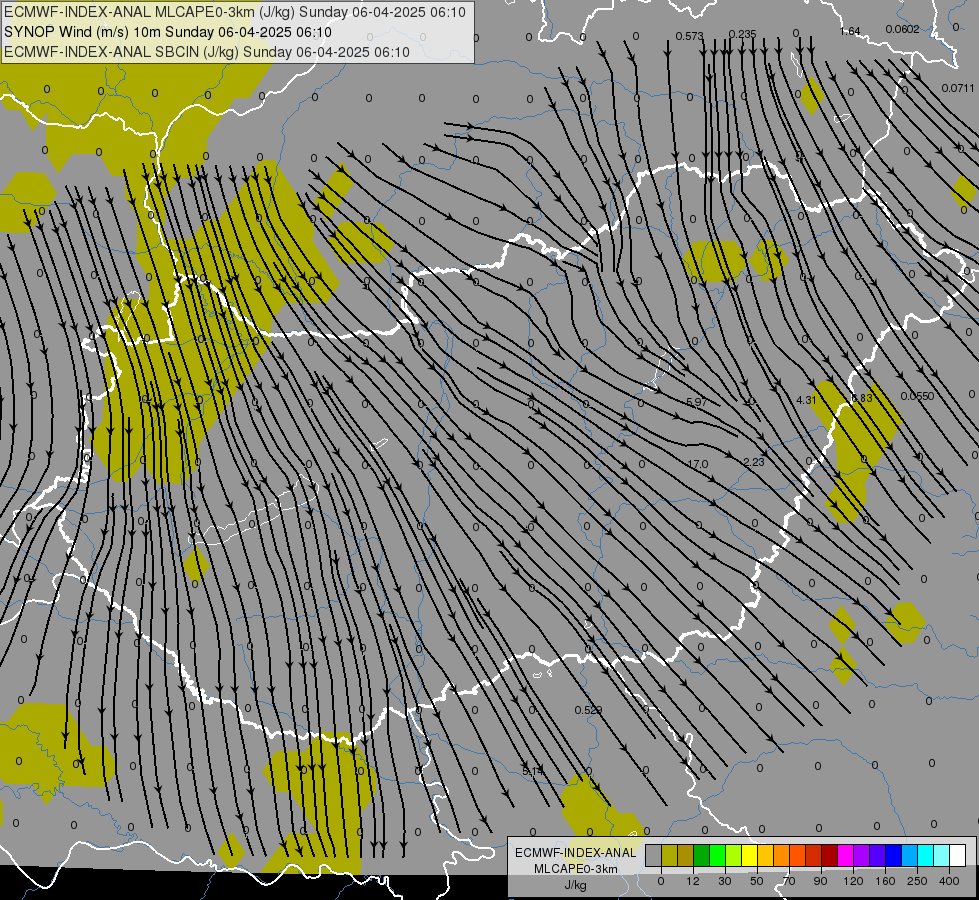Select the cyan swatch in the color legend
The height and width of the screenshot is (900, 979).
927,855
